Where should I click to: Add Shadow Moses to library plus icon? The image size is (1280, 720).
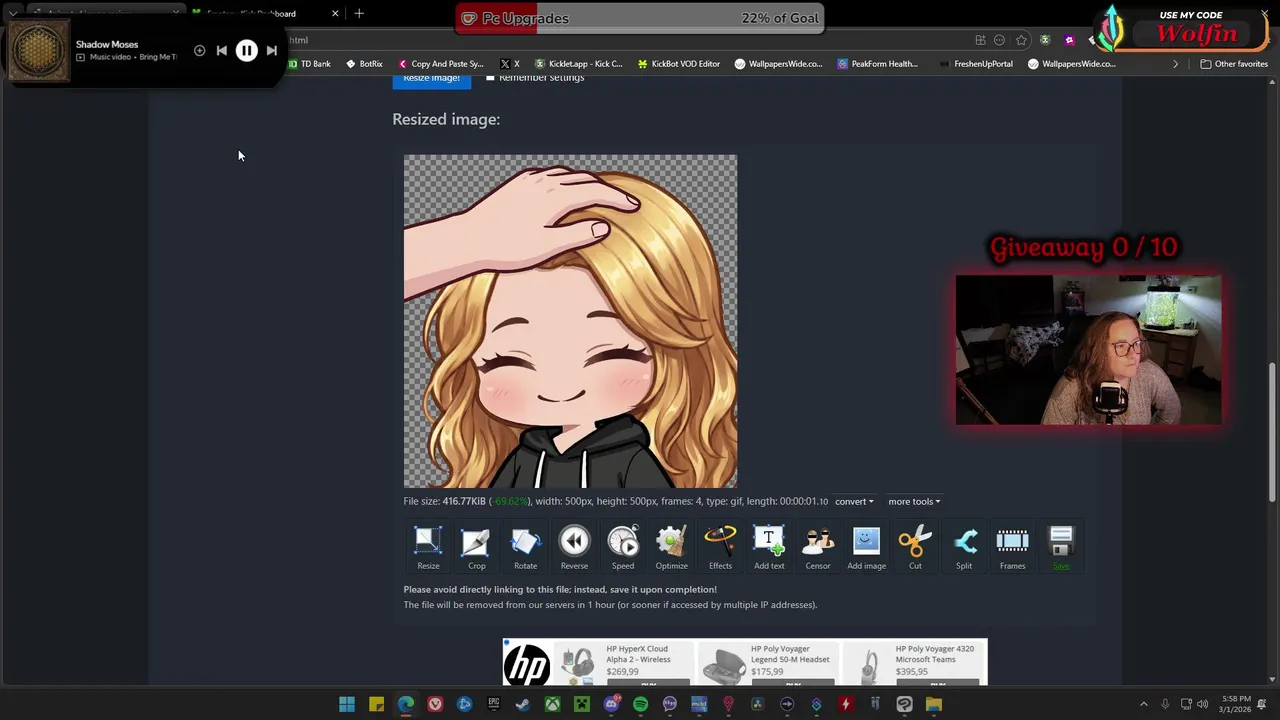click(x=199, y=50)
